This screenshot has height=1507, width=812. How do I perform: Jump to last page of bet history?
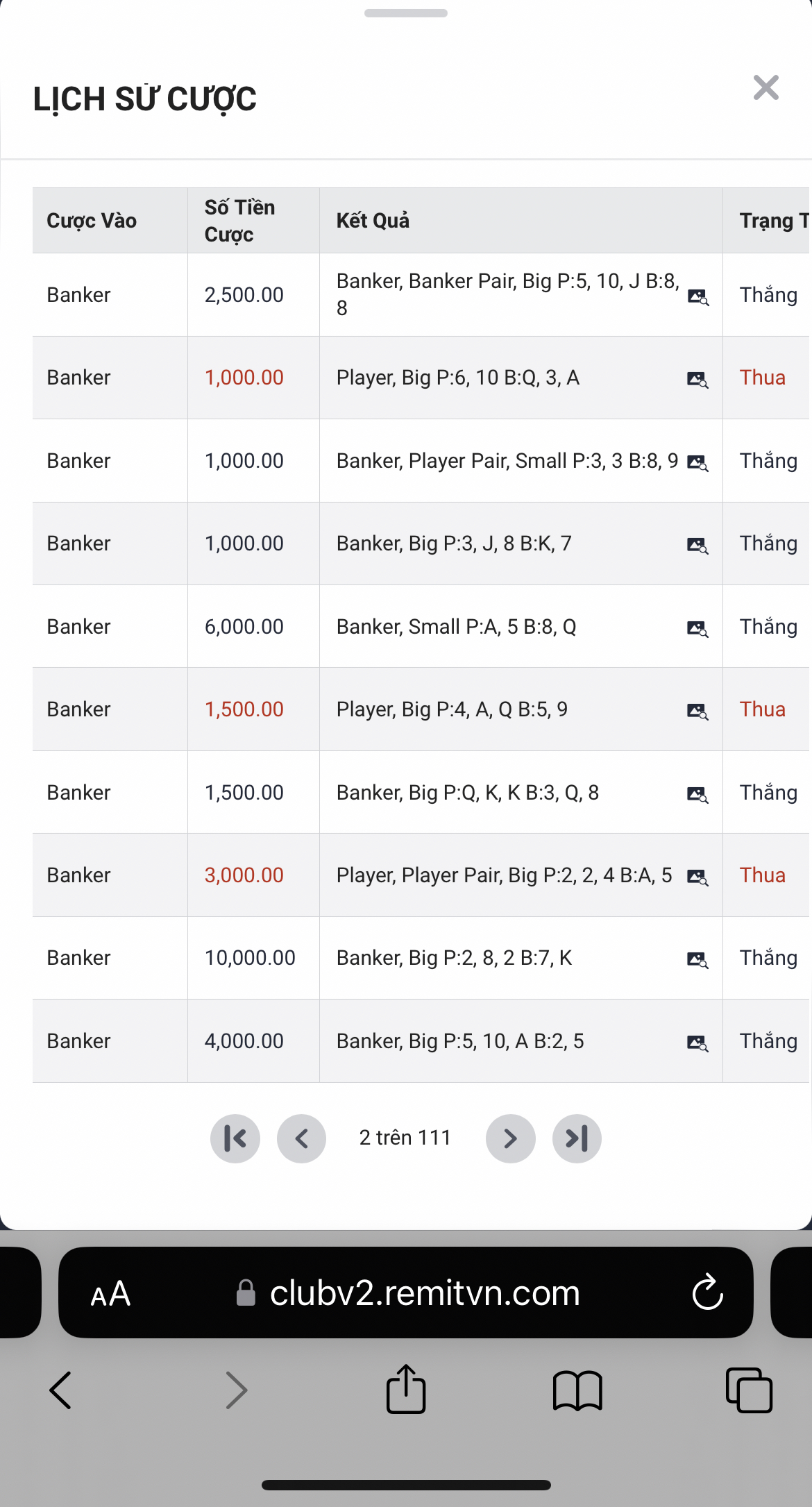(x=577, y=1138)
